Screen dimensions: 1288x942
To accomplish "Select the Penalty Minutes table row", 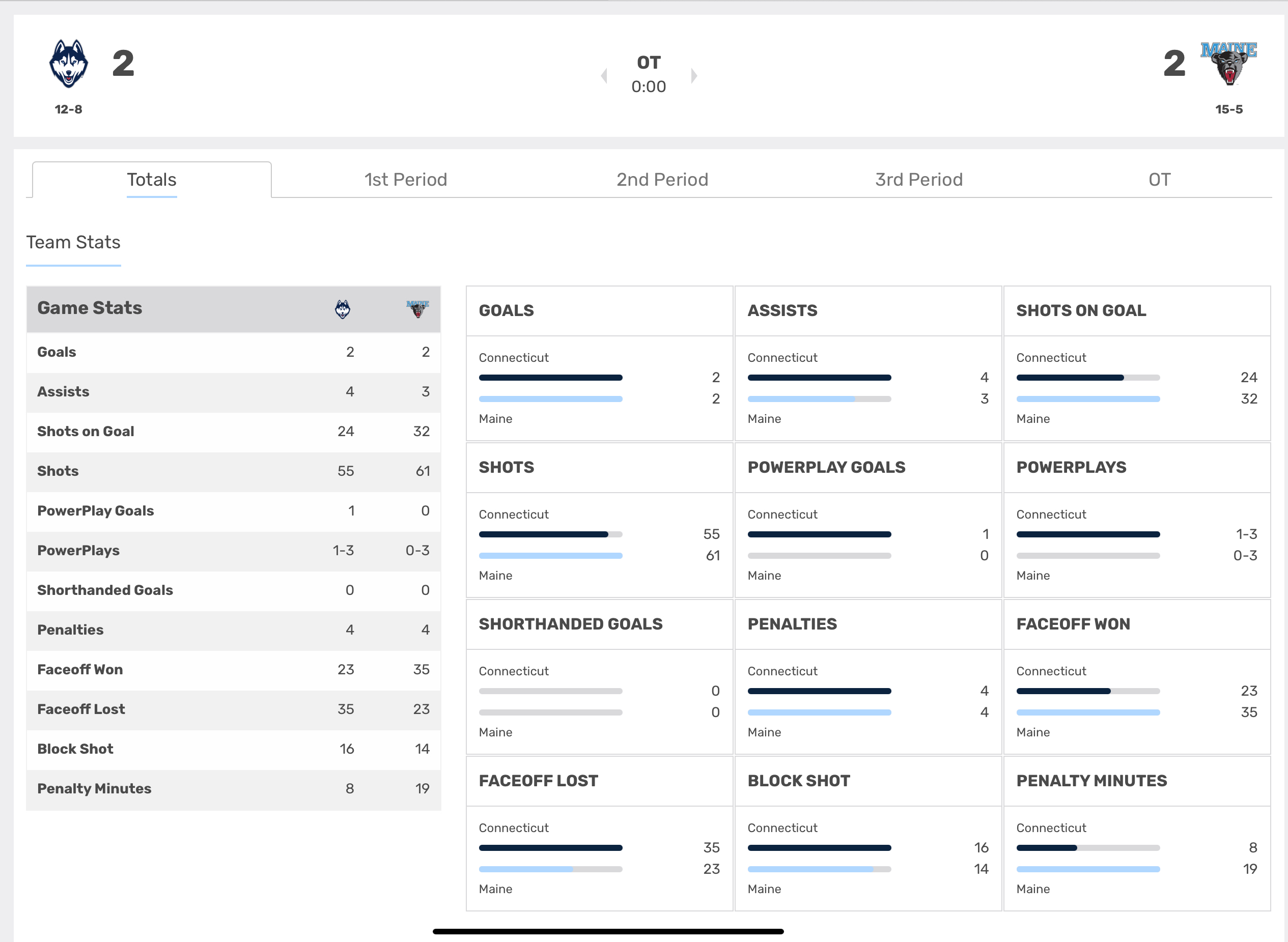I will coord(233,789).
